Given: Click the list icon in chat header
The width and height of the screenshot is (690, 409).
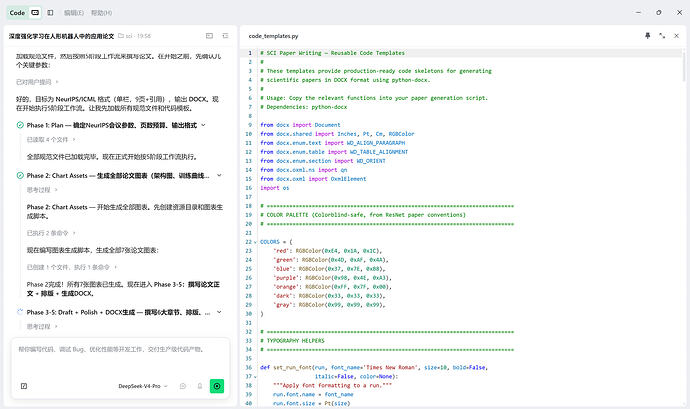Looking at the screenshot, I should click(225, 36).
